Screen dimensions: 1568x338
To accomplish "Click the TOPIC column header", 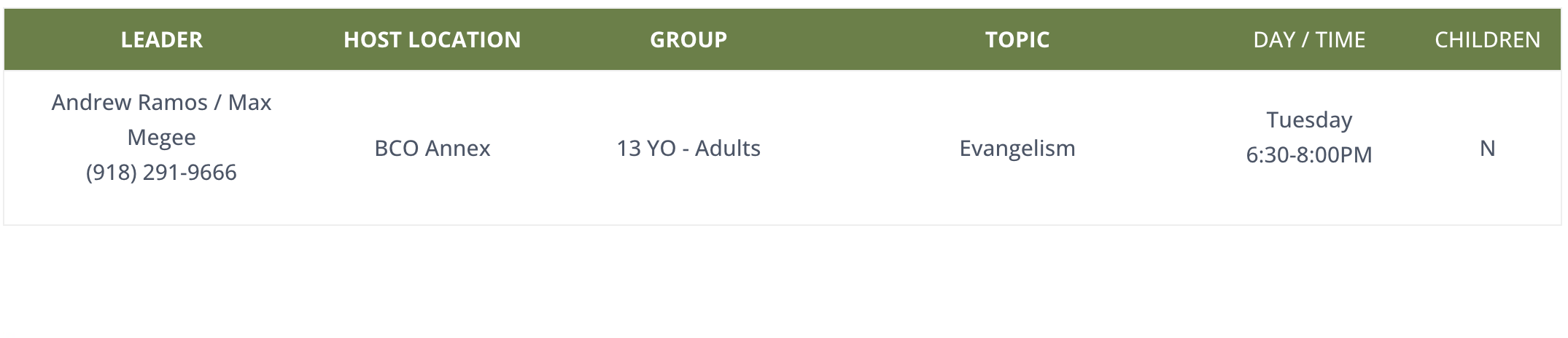I will (1017, 39).
